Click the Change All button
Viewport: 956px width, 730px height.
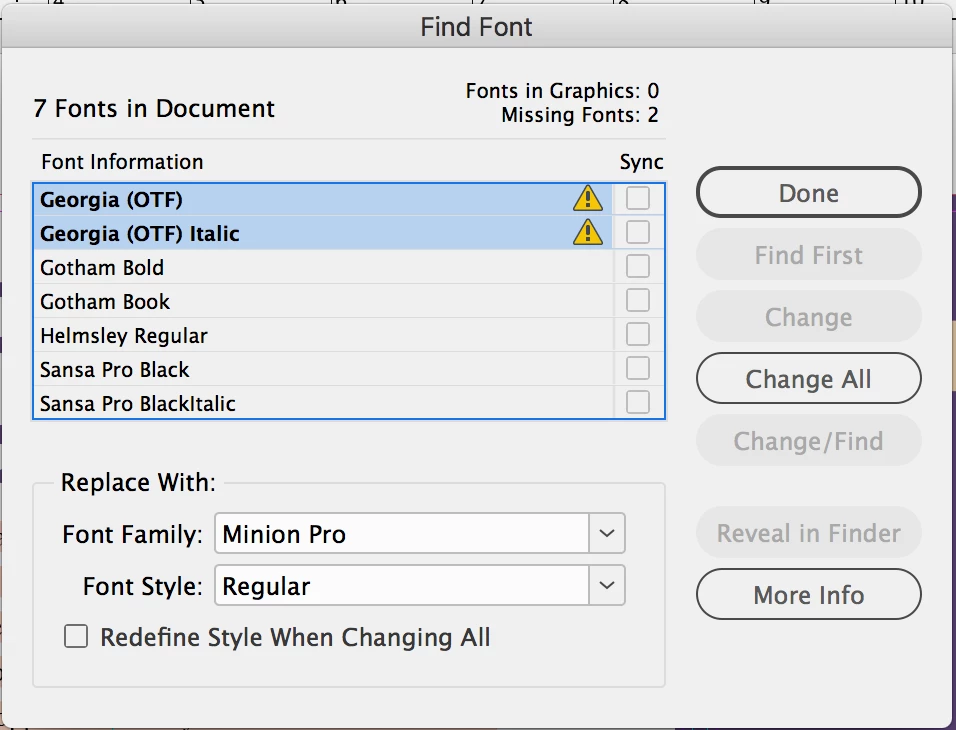pyautogui.click(x=808, y=379)
